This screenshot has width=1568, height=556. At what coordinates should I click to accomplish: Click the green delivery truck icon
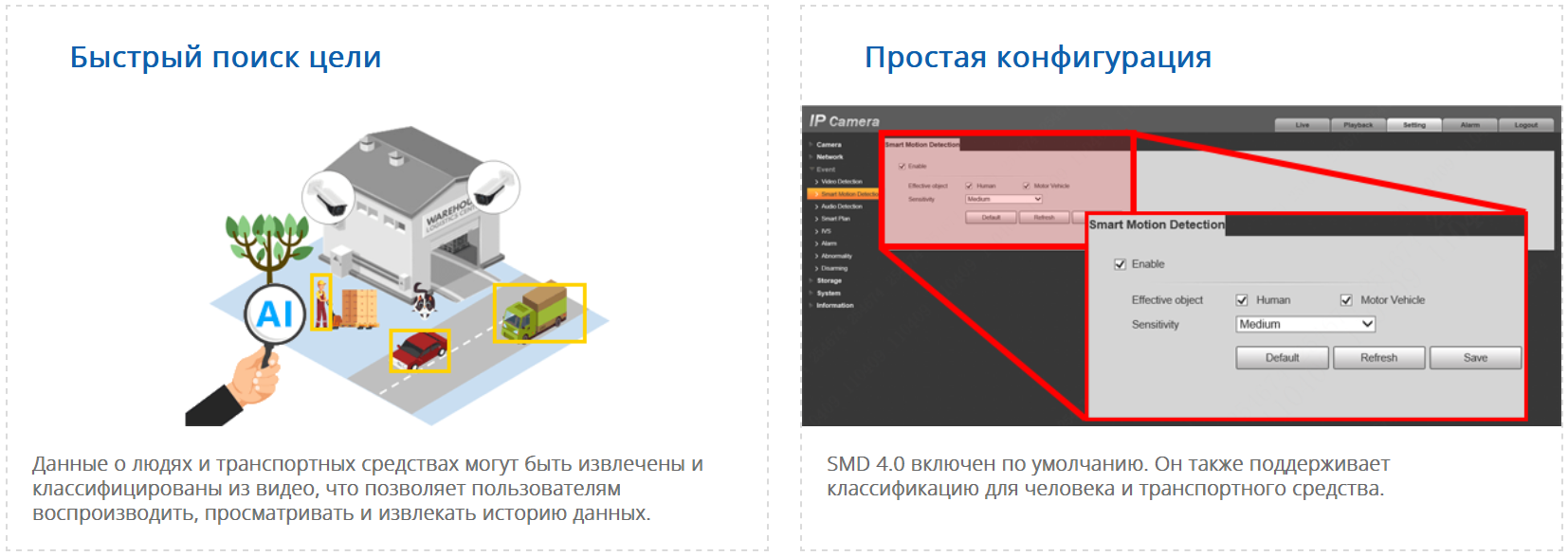pos(538,313)
